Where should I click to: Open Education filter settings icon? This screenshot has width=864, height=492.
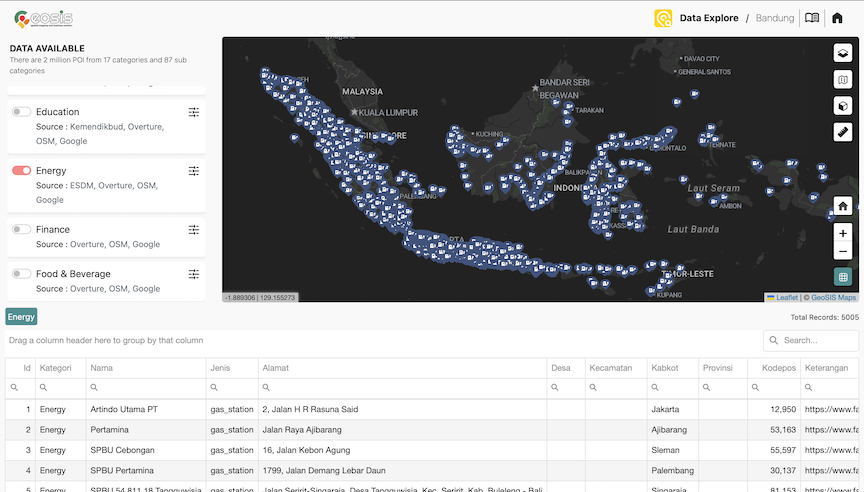[193, 112]
